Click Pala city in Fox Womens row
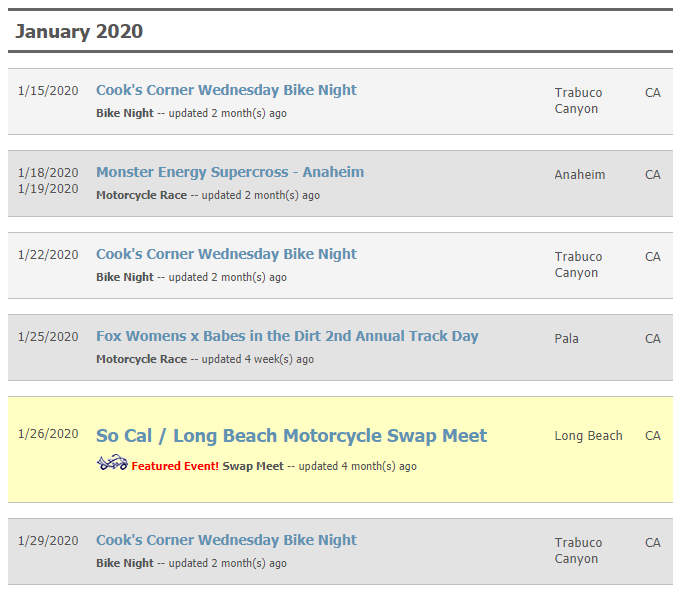Viewport: 677px width, 593px height. [x=566, y=339]
